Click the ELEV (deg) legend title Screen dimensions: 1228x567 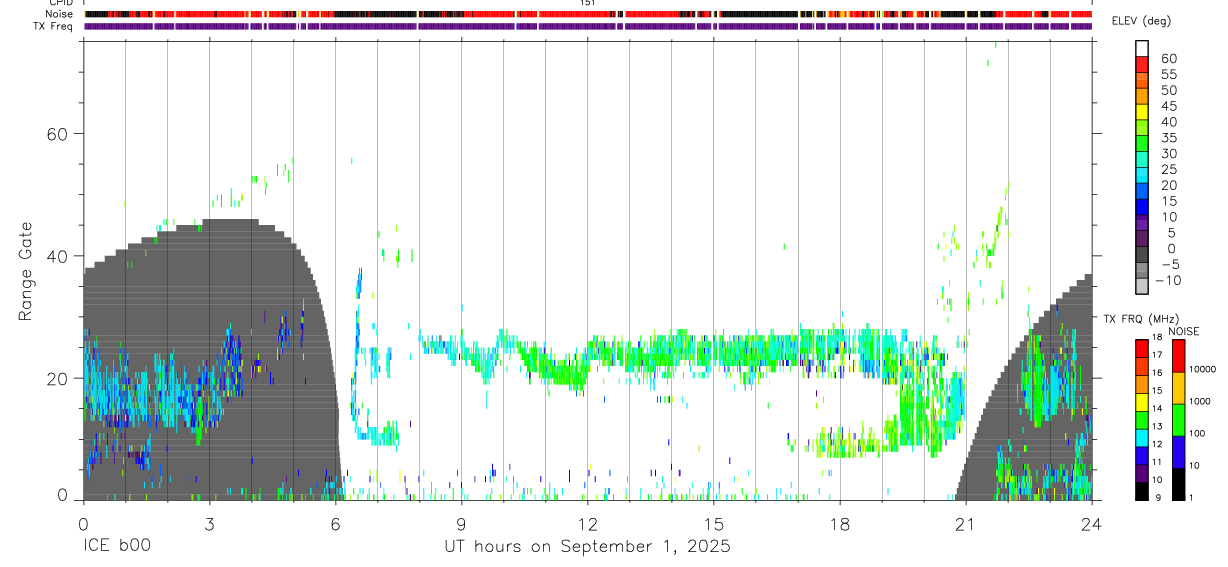[x=1140, y=21]
